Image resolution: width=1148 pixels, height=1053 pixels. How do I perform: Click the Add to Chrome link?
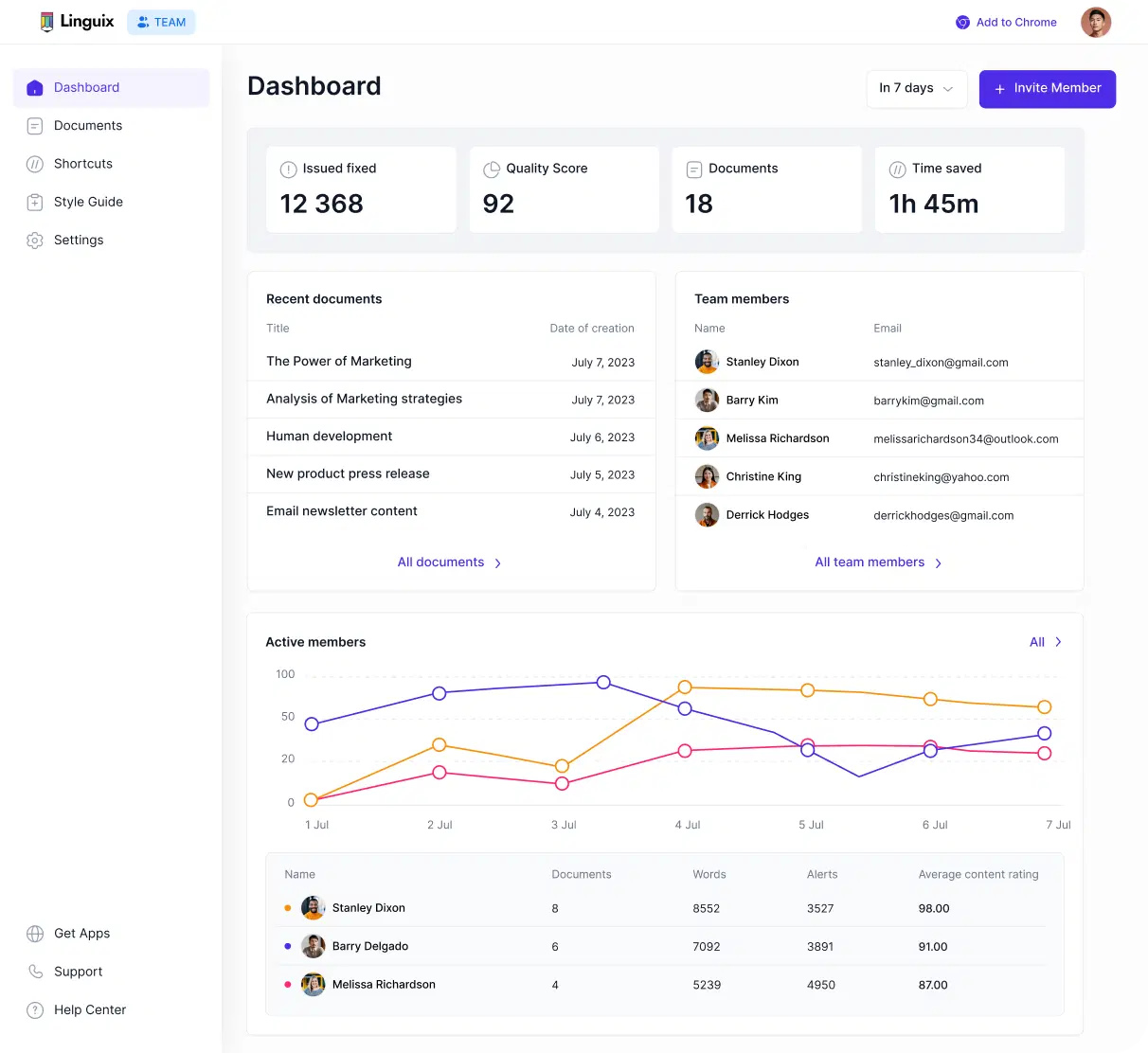coord(1015,22)
